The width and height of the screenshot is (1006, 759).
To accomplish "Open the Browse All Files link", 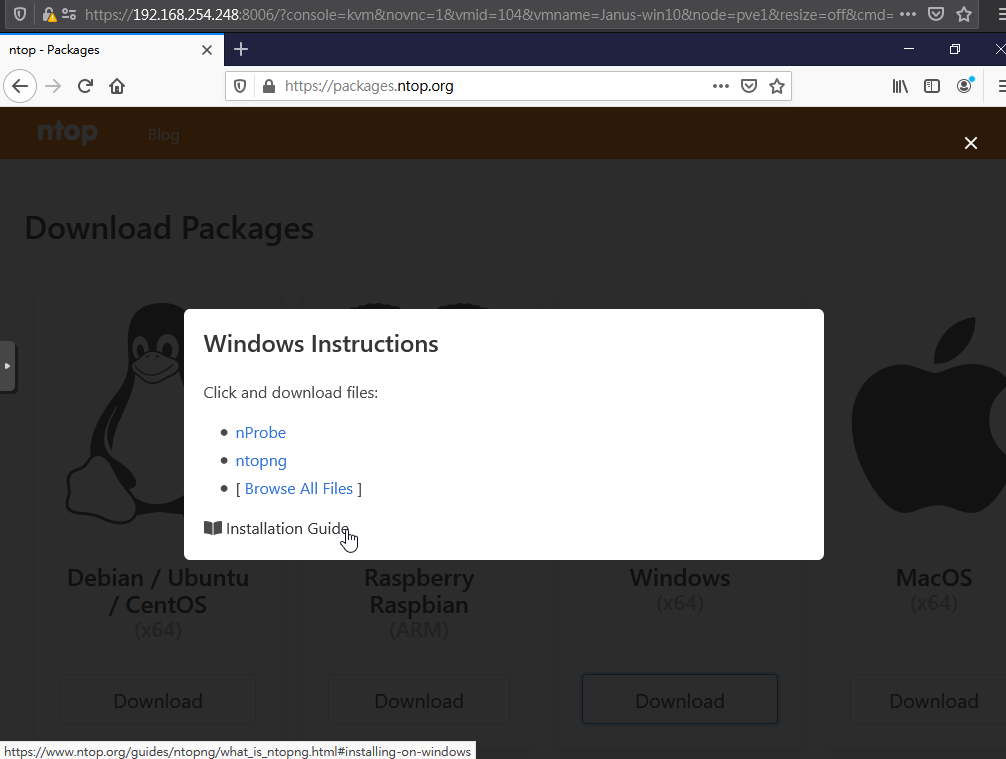I will click(x=299, y=489).
